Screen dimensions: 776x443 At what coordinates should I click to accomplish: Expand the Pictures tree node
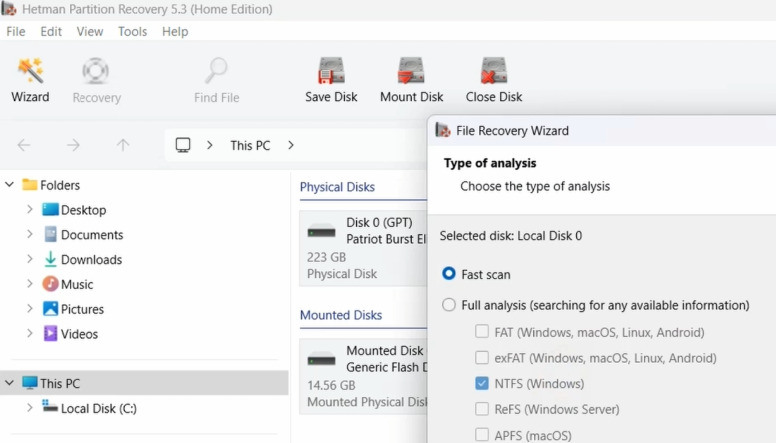pyautogui.click(x=30, y=308)
